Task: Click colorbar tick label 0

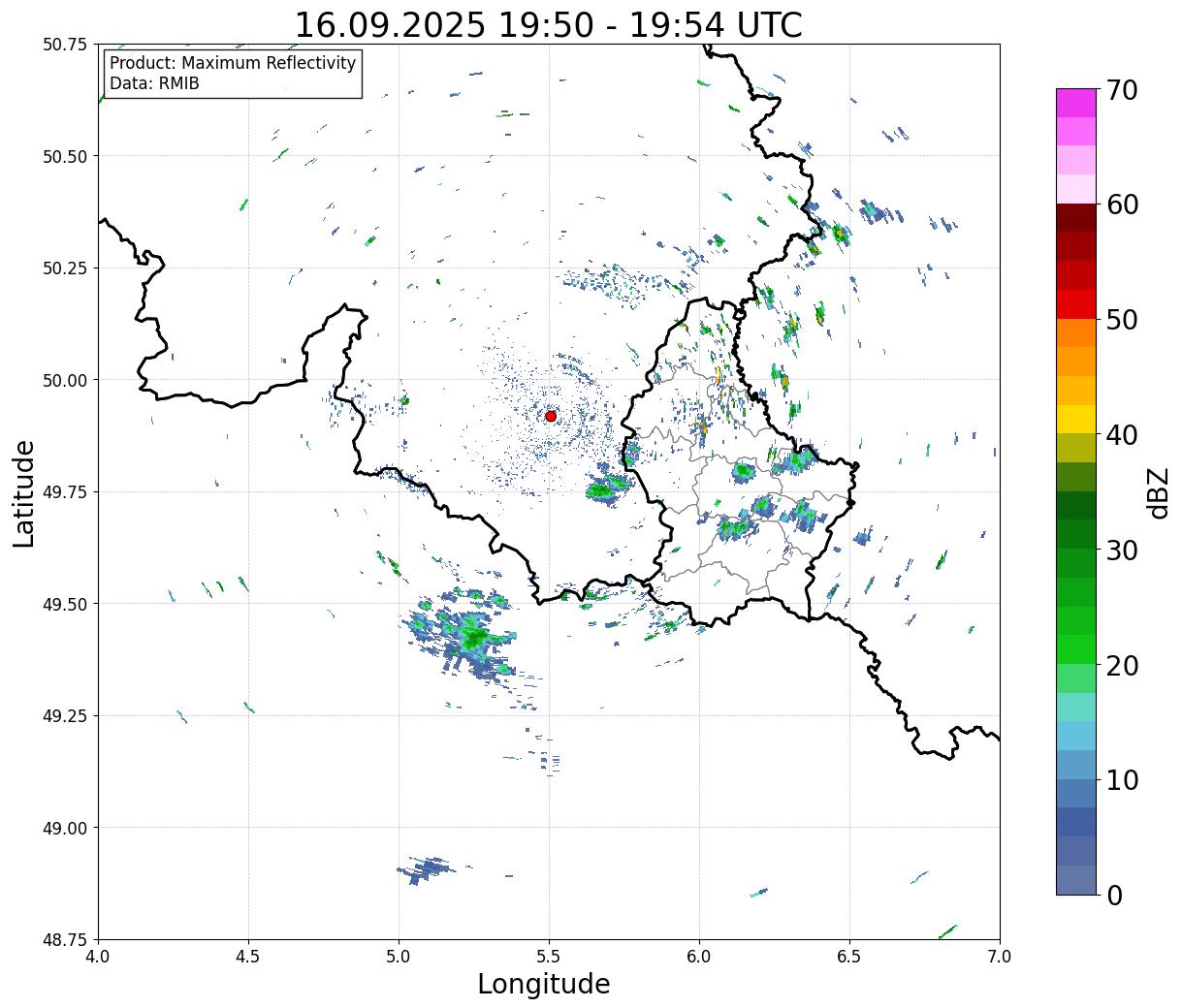Action: (x=1114, y=895)
